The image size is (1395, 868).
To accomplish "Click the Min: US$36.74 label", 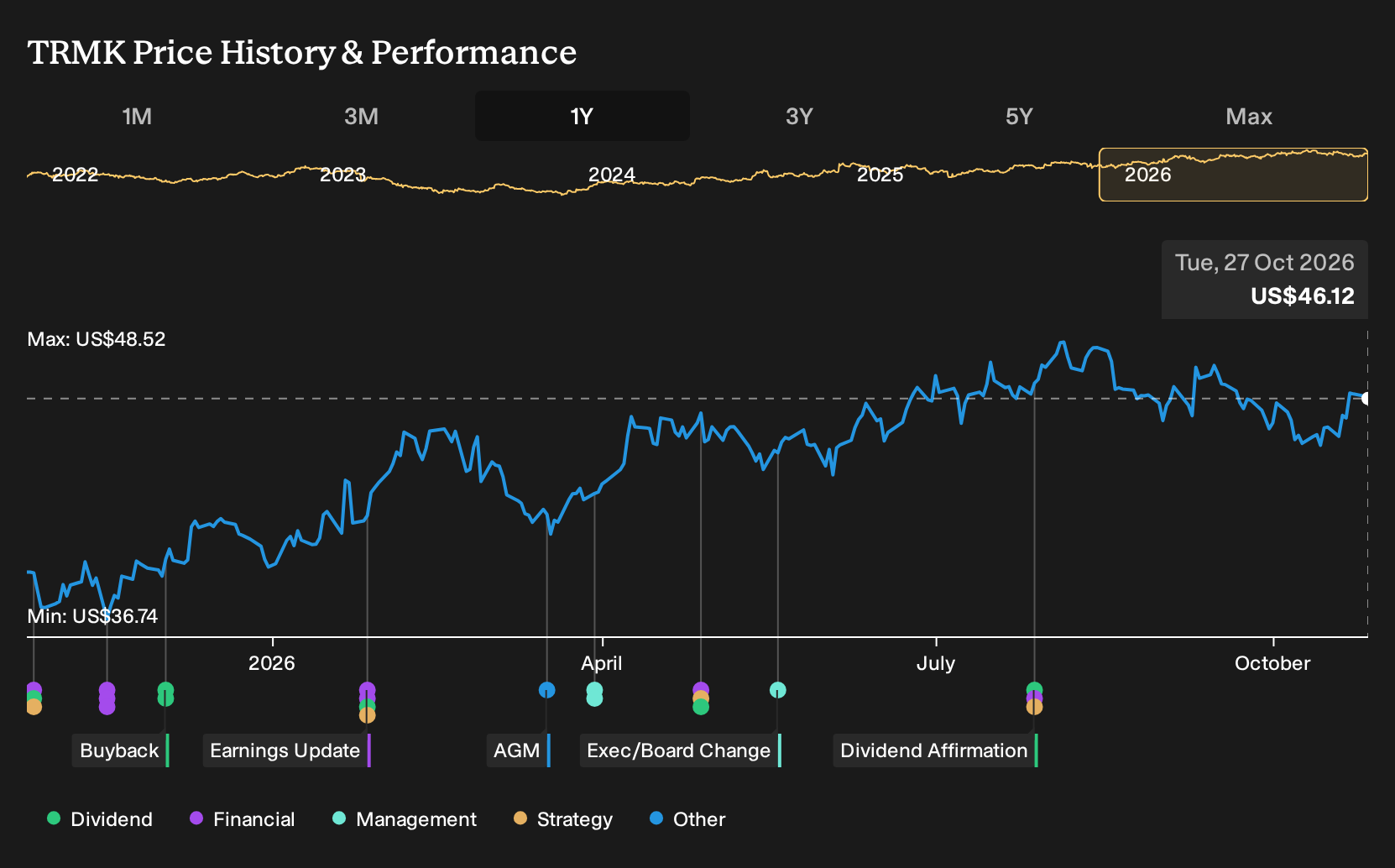I will coord(92,616).
